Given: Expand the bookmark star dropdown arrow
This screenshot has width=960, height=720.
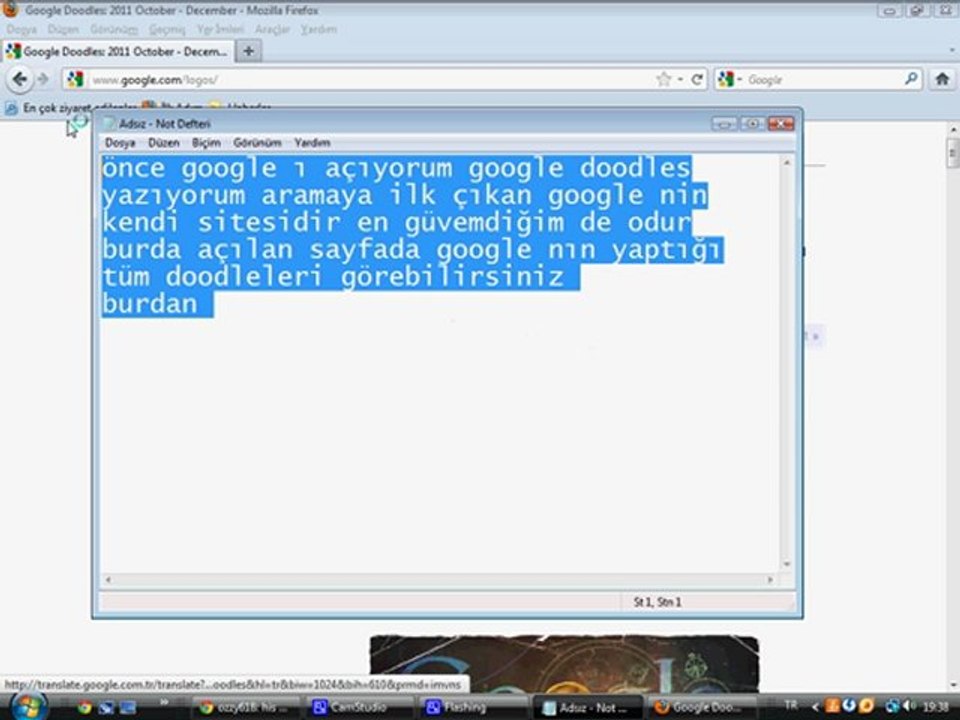Looking at the screenshot, I should pyautogui.click(x=680, y=80).
